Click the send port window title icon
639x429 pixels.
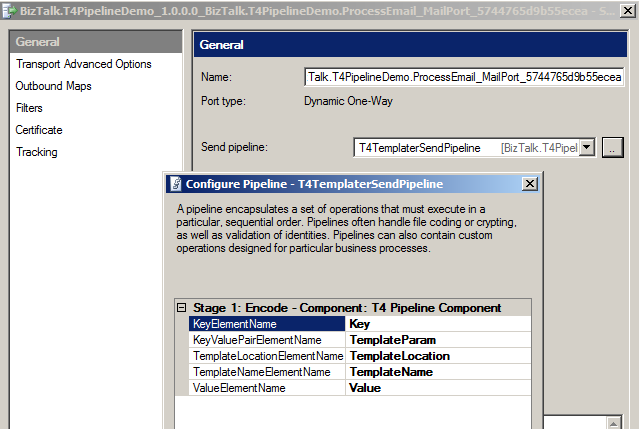[x=9, y=11]
